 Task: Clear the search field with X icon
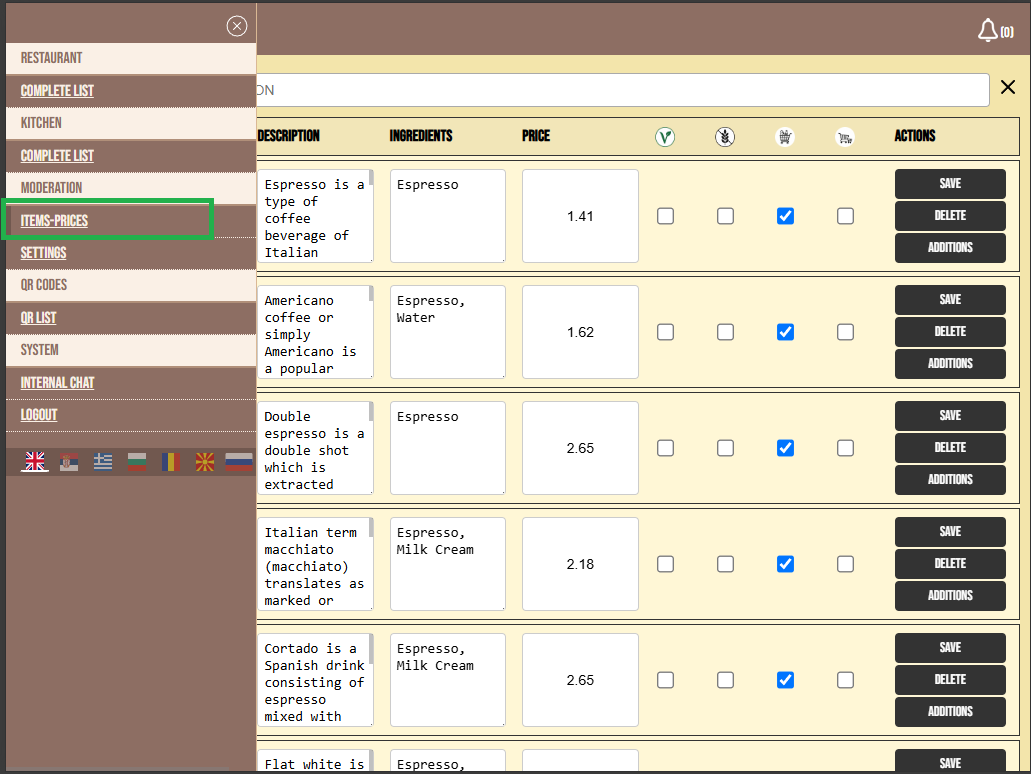point(1007,87)
